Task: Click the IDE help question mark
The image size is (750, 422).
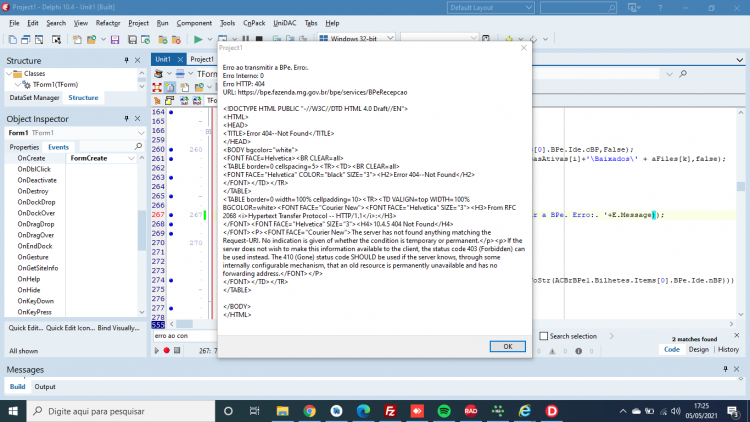Action: tap(660, 8)
